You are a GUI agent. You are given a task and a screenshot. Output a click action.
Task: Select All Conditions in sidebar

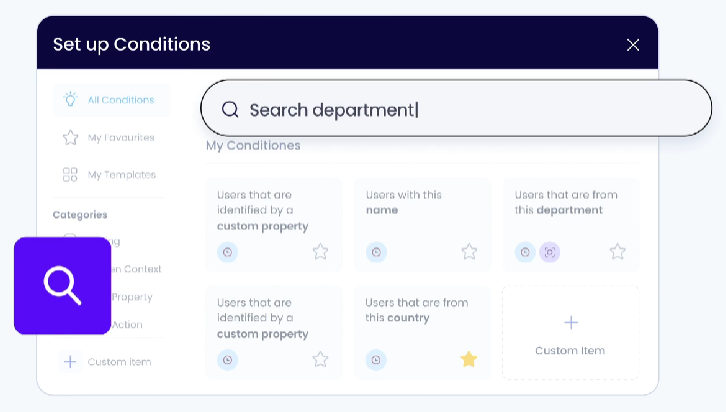click(x=111, y=100)
